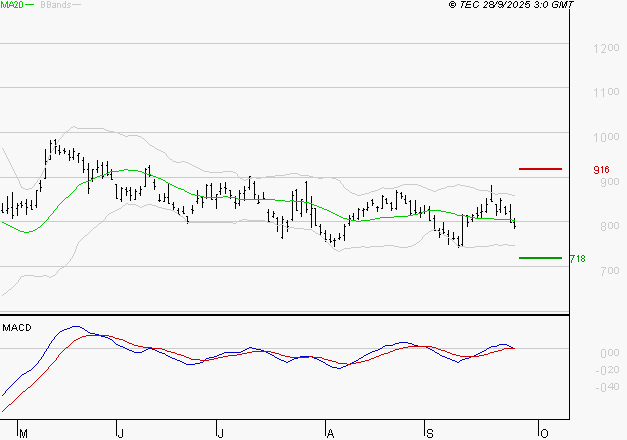The image size is (627, 440).
Task: Click the red 916 resistance line
Action: [x=540, y=169]
